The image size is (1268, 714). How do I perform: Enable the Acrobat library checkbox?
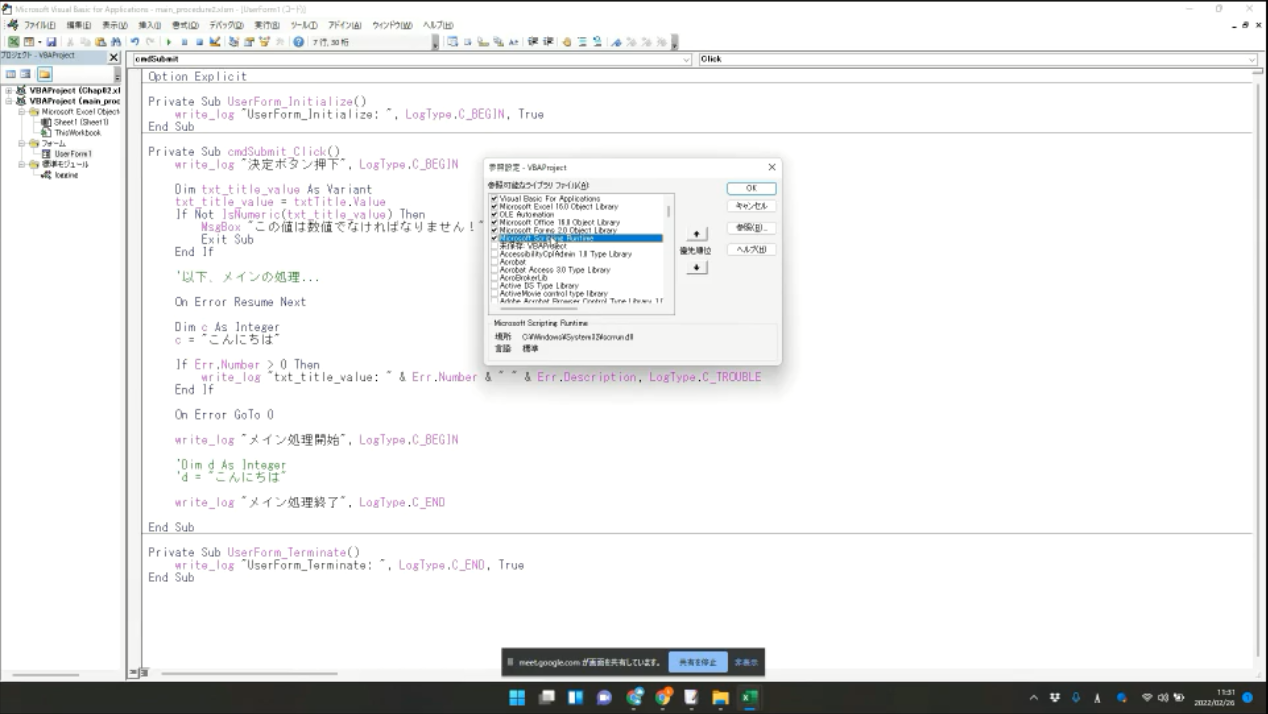[494, 262]
